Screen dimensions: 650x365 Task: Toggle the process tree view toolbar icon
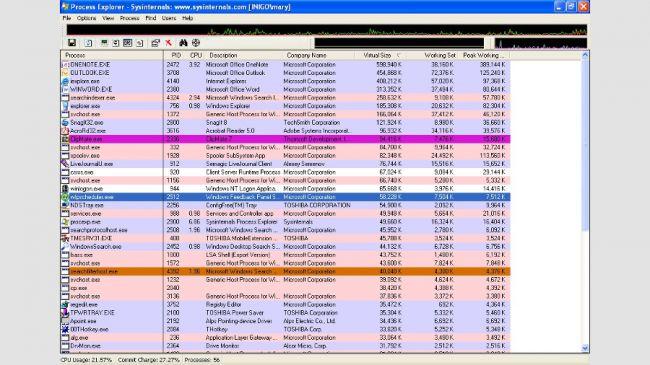click(x=116, y=43)
